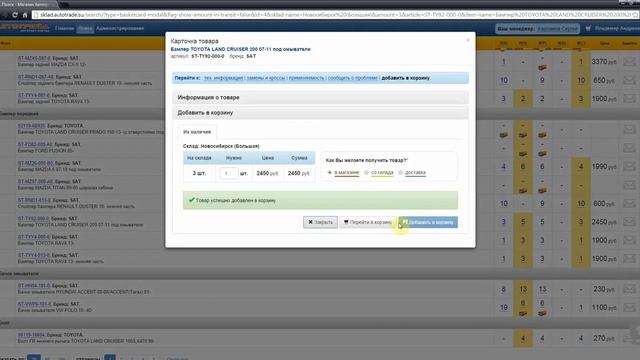Click the quantity input field 'Нужно'
Screen dimensions: 640x360
pos(229,173)
